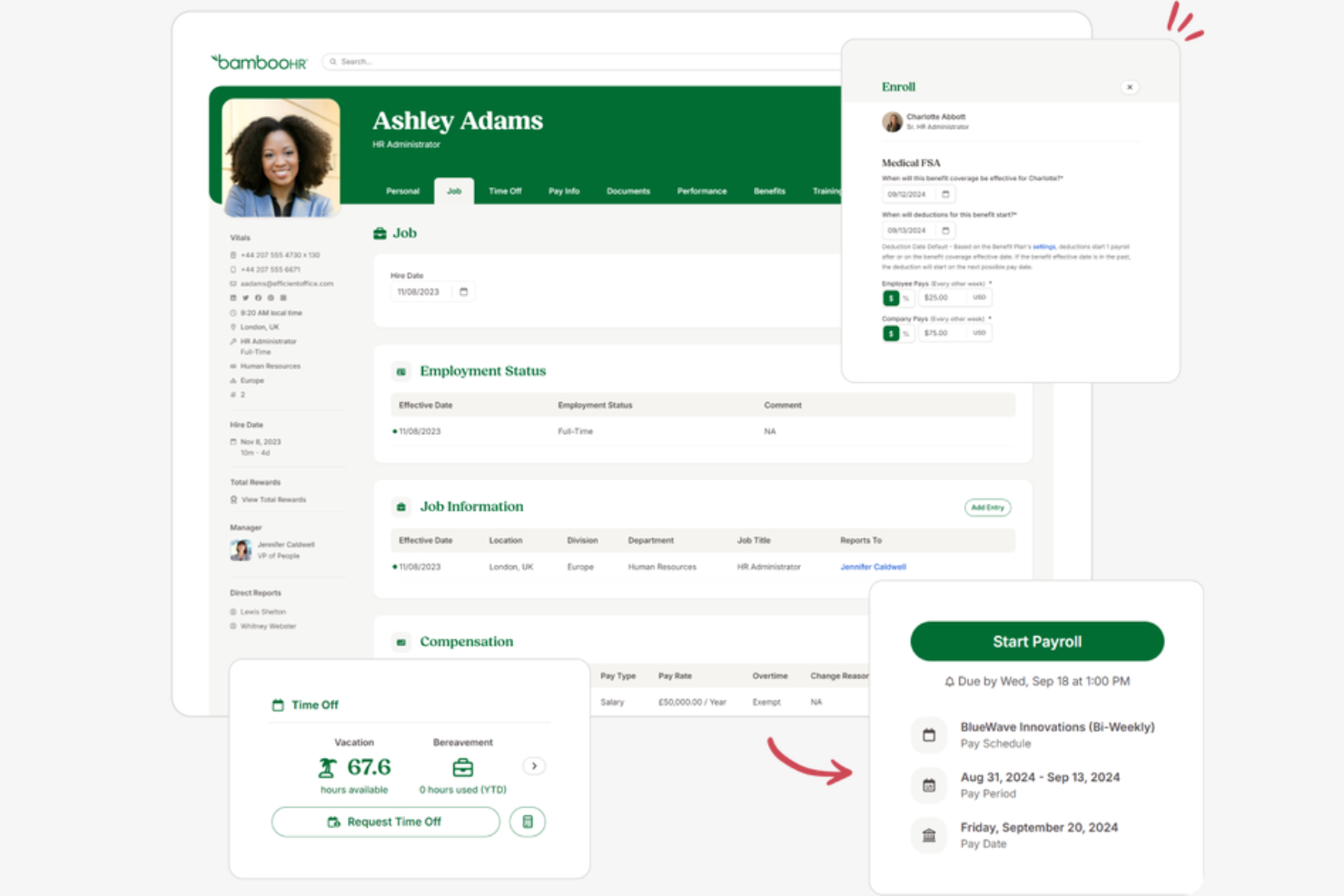Image resolution: width=1344 pixels, height=896 pixels.
Task: Switch Company Pays to percentage mode
Action: pyautogui.click(x=905, y=332)
